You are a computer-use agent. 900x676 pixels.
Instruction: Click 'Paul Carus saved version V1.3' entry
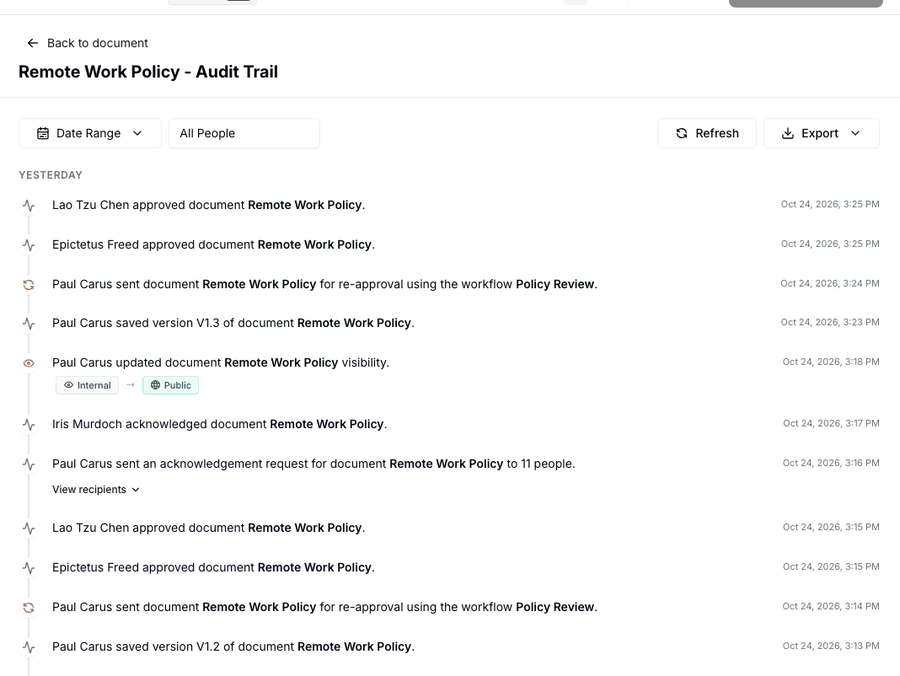tap(233, 323)
